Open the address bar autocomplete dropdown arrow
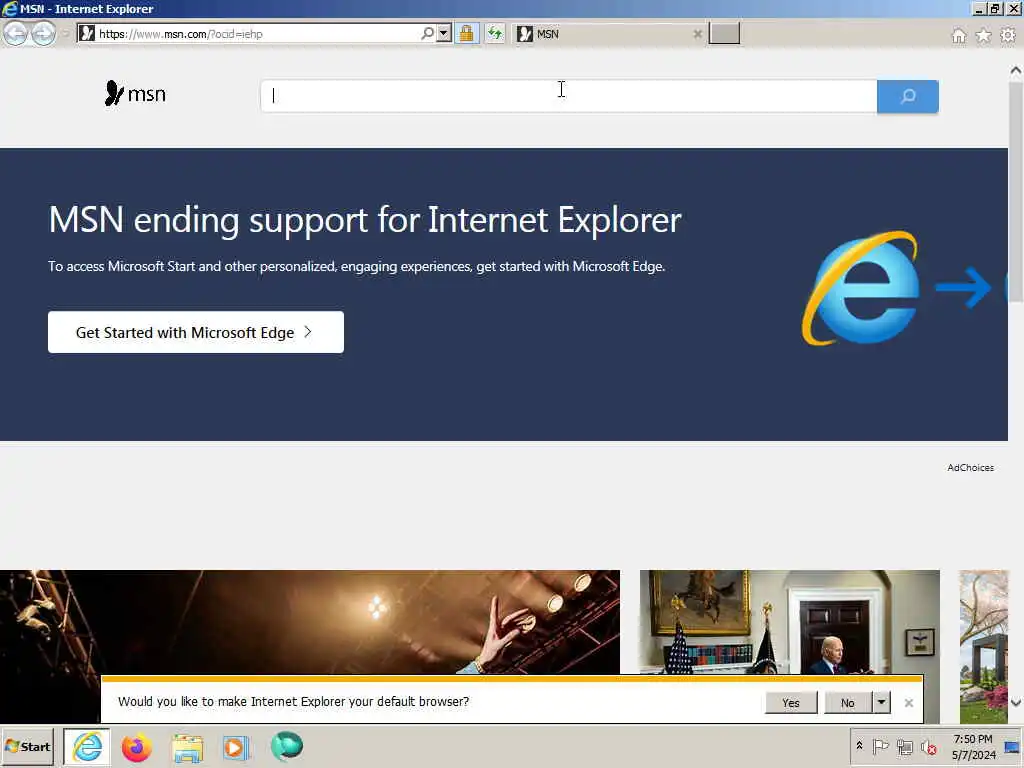1024x768 pixels. coord(444,33)
